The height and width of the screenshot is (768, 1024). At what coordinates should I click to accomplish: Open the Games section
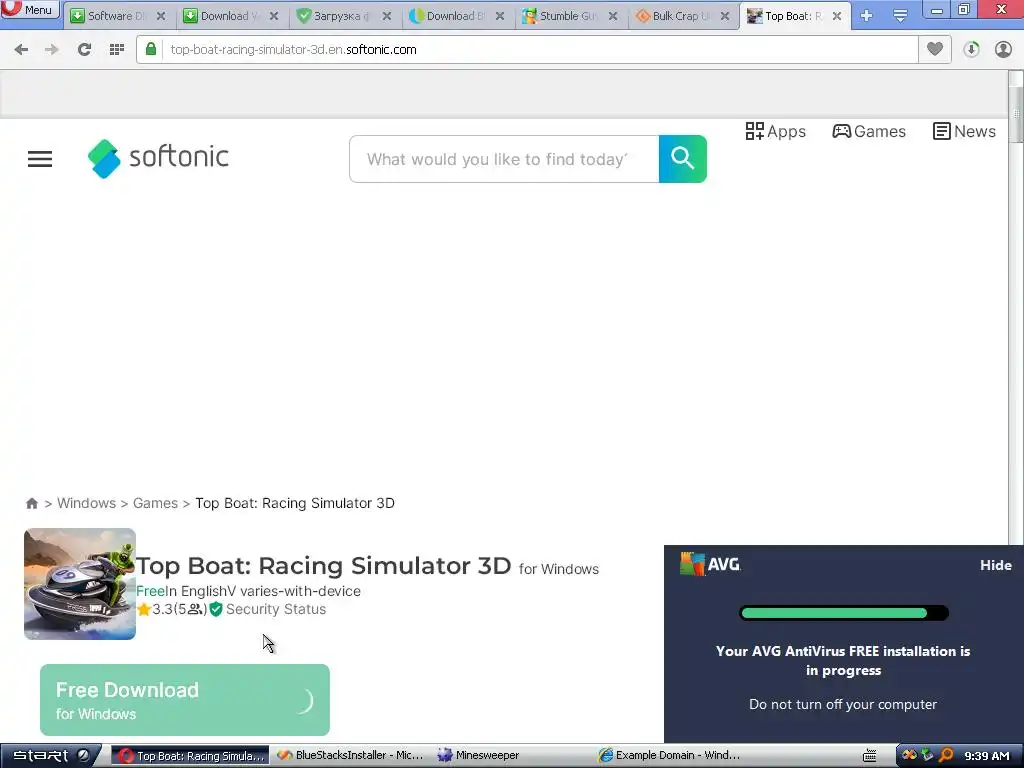[869, 131]
